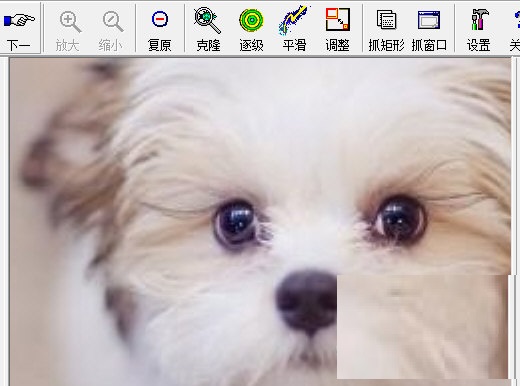Capture a rectangle with 抓矩形
520x386 pixels.
coord(386,29)
